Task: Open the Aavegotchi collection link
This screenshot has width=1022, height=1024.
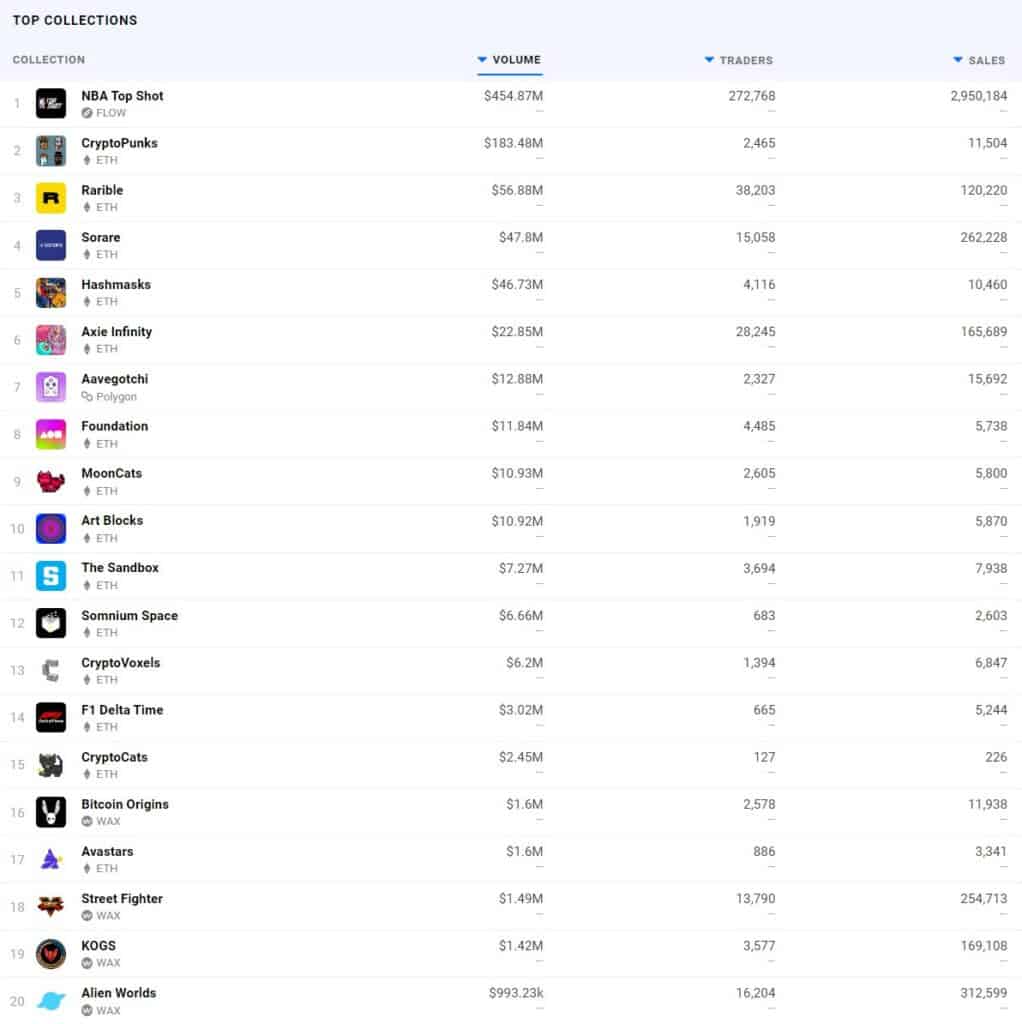Action: [x=114, y=379]
